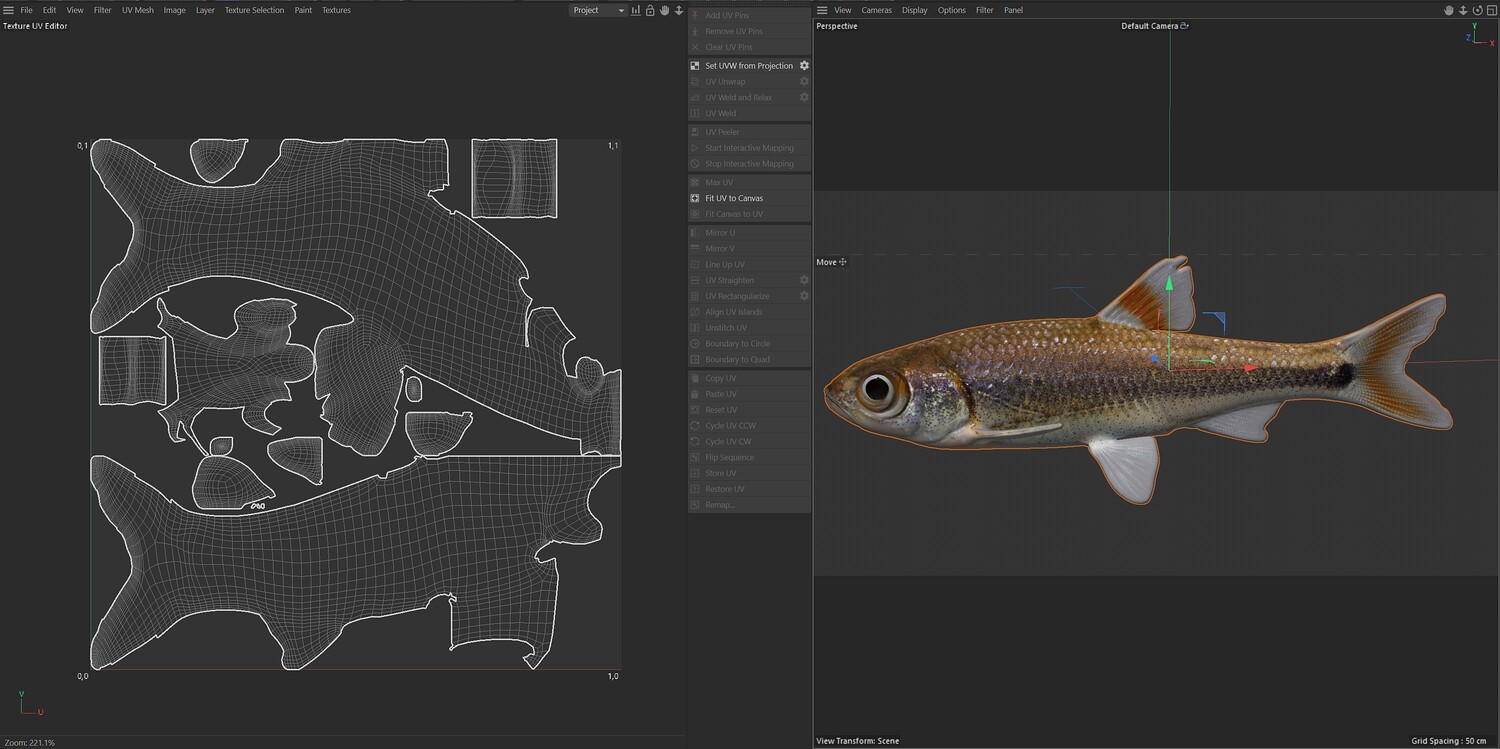Viewport: 1500px width, 749px height.
Task: Open the viewport hamburger menu
Action: pyautogui.click(x=822, y=10)
